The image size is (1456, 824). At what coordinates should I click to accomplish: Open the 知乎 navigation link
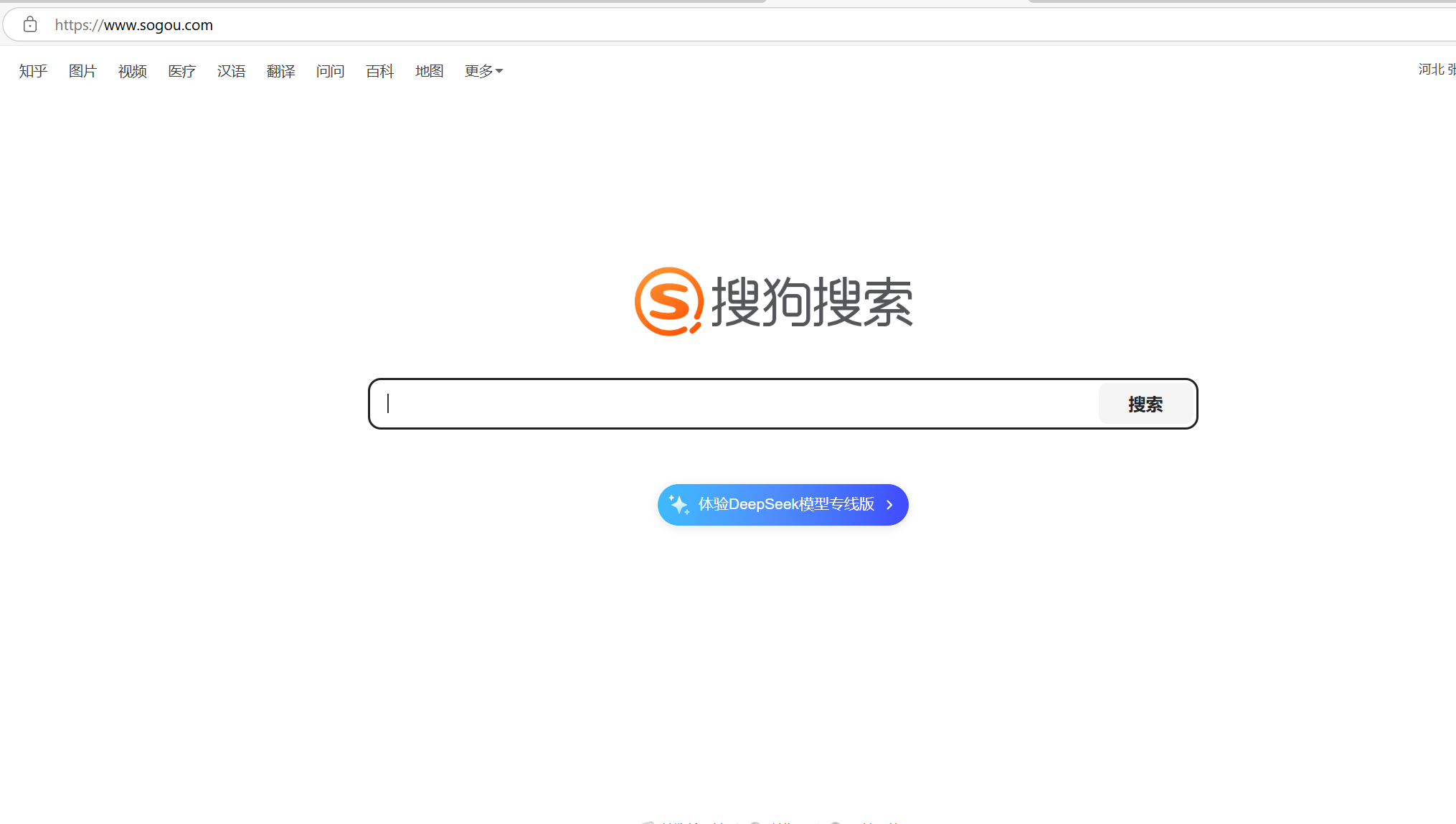33,71
